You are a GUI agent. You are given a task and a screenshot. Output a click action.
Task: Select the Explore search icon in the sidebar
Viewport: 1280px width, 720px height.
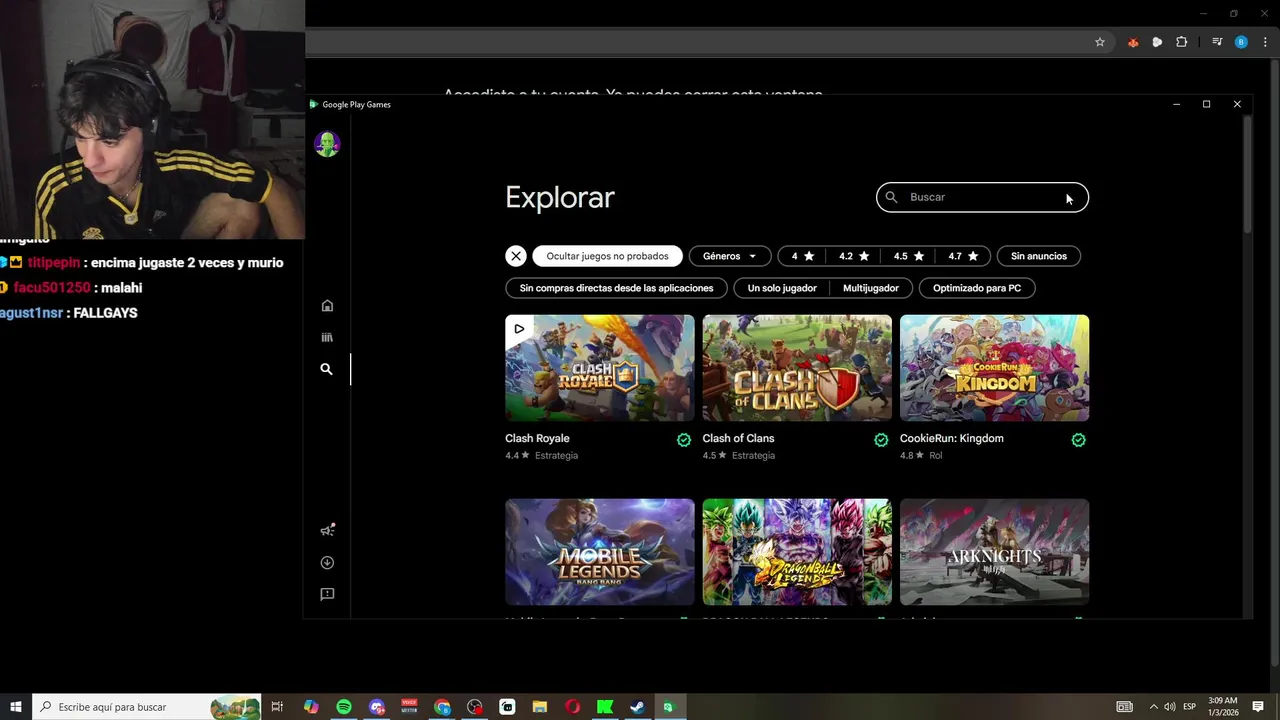pyautogui.click(x=326, y=369)
